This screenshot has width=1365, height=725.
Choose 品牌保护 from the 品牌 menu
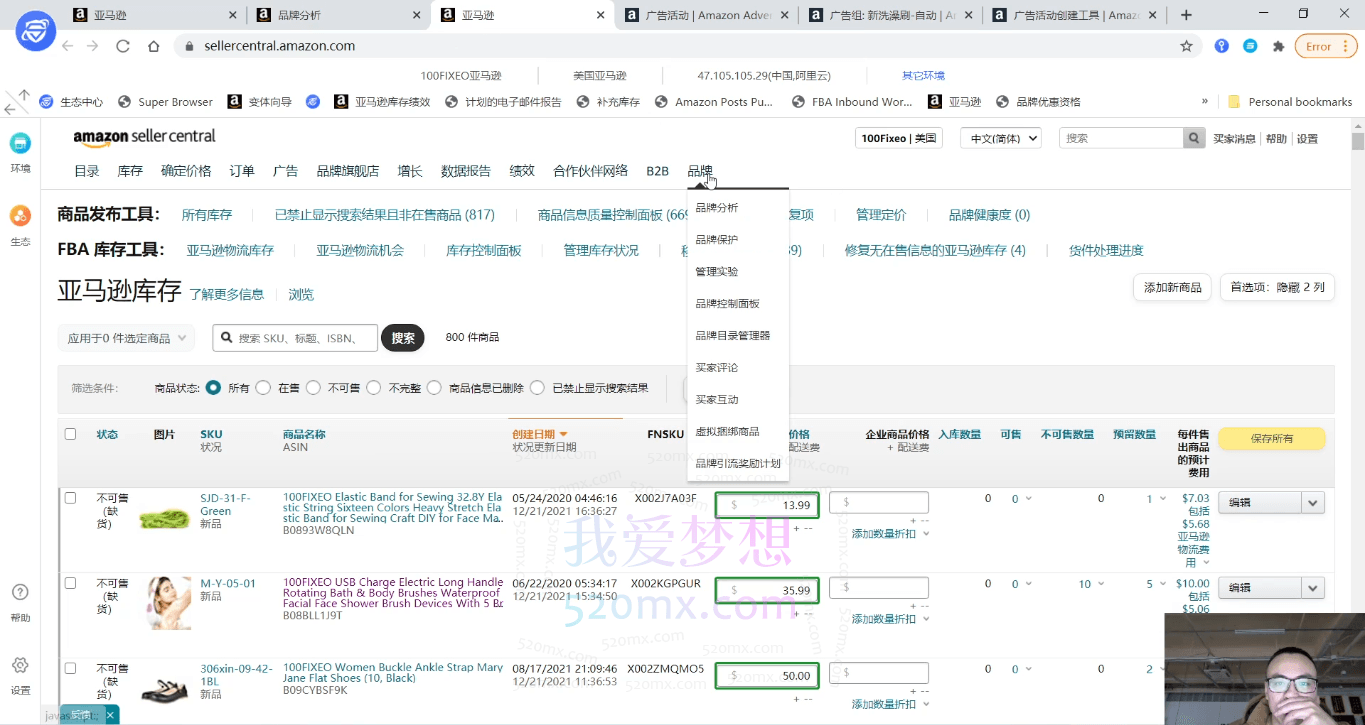(x=717, y=240)
